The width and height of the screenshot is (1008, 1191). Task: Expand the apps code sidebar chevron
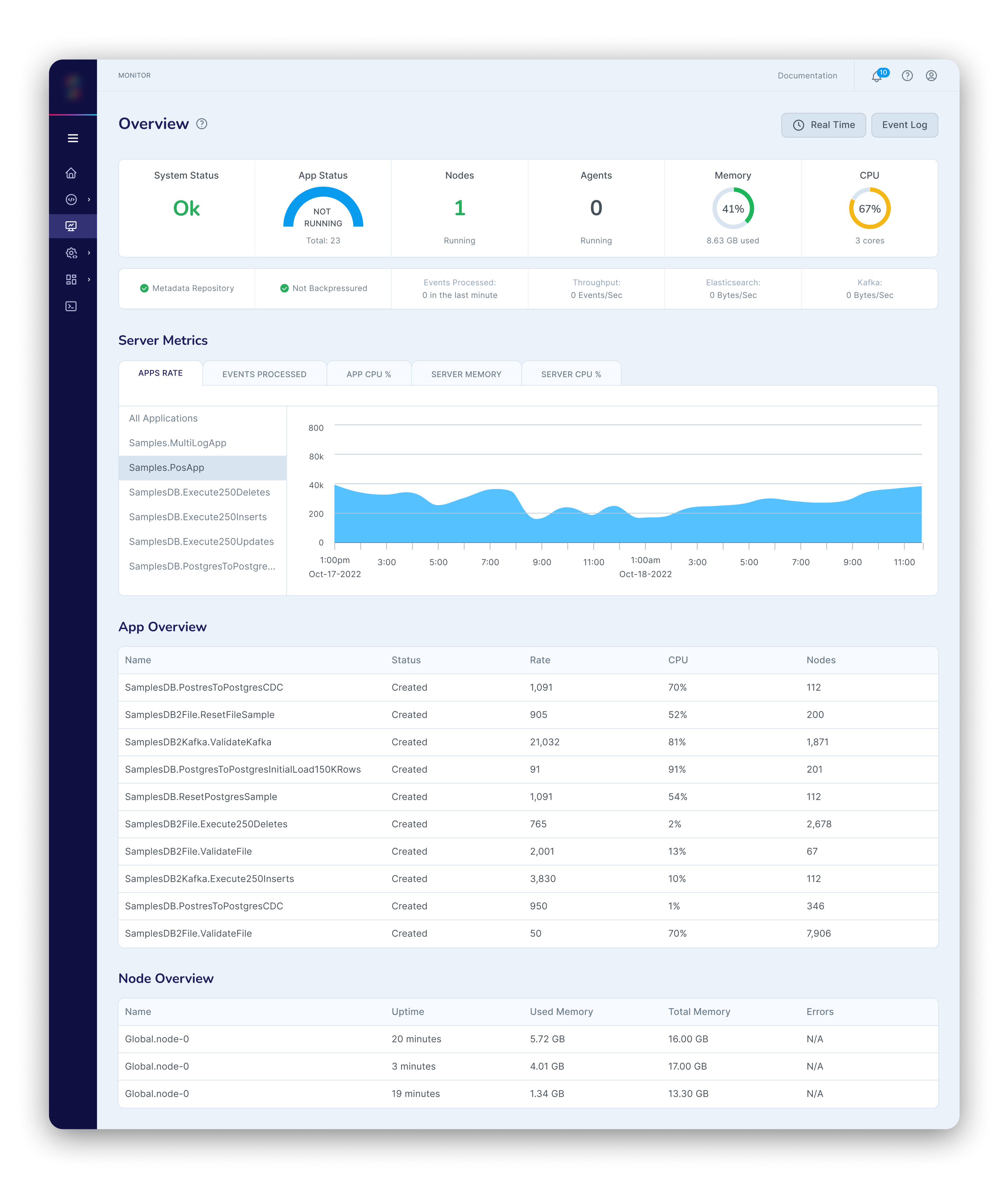(x=89, y=200)
